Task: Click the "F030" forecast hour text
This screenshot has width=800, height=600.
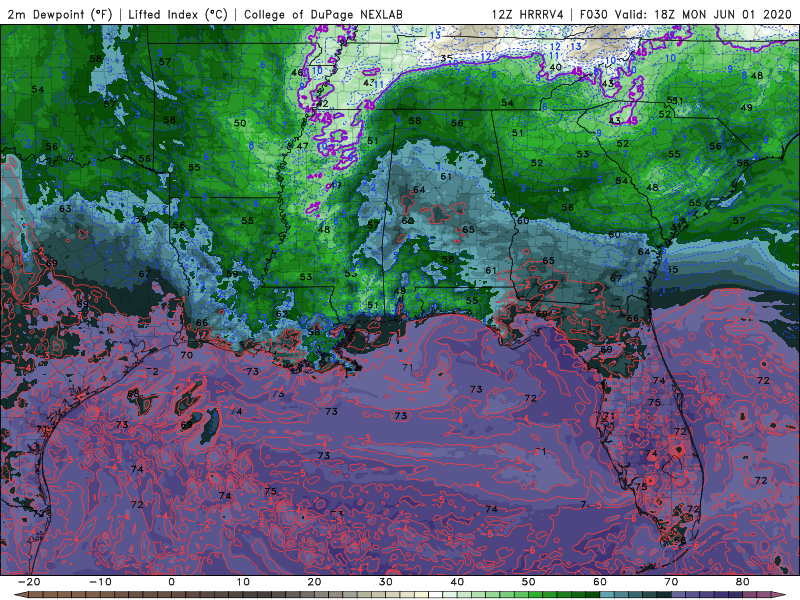Action: pos(594,14)
